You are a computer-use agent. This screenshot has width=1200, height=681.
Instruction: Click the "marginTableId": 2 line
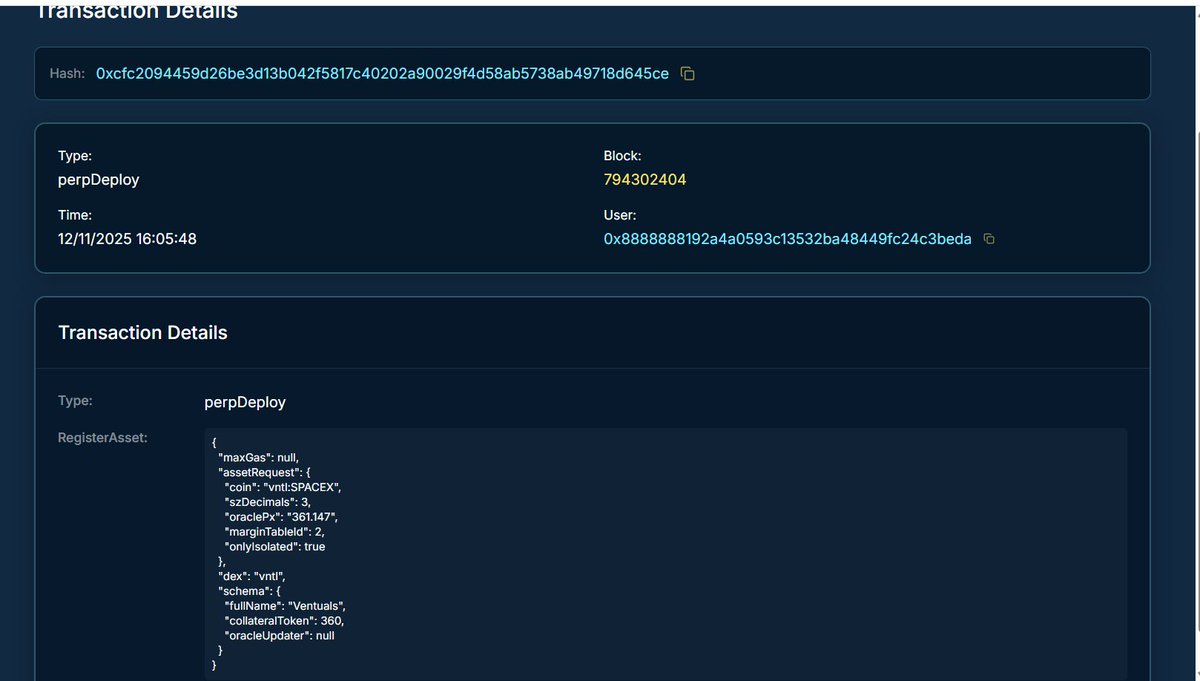(274, 532)
